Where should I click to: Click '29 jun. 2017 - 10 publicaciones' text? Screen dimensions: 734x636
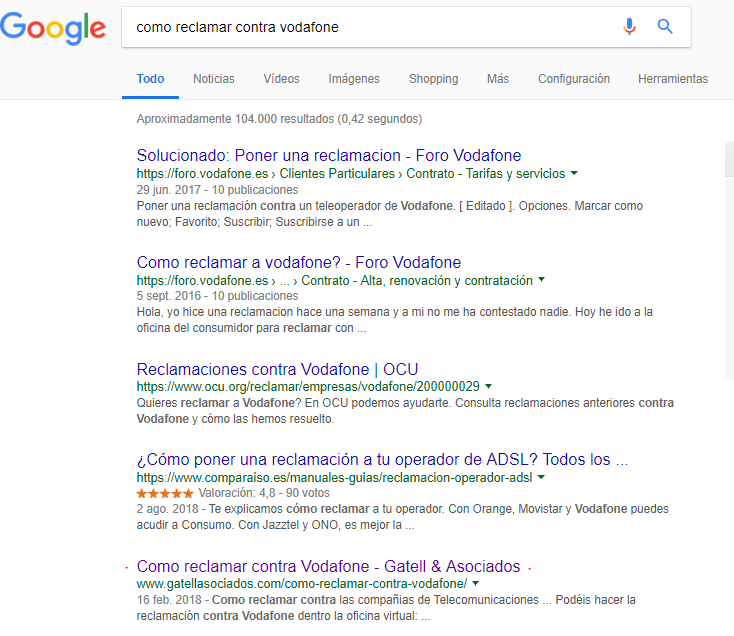(x=217, y=190)
